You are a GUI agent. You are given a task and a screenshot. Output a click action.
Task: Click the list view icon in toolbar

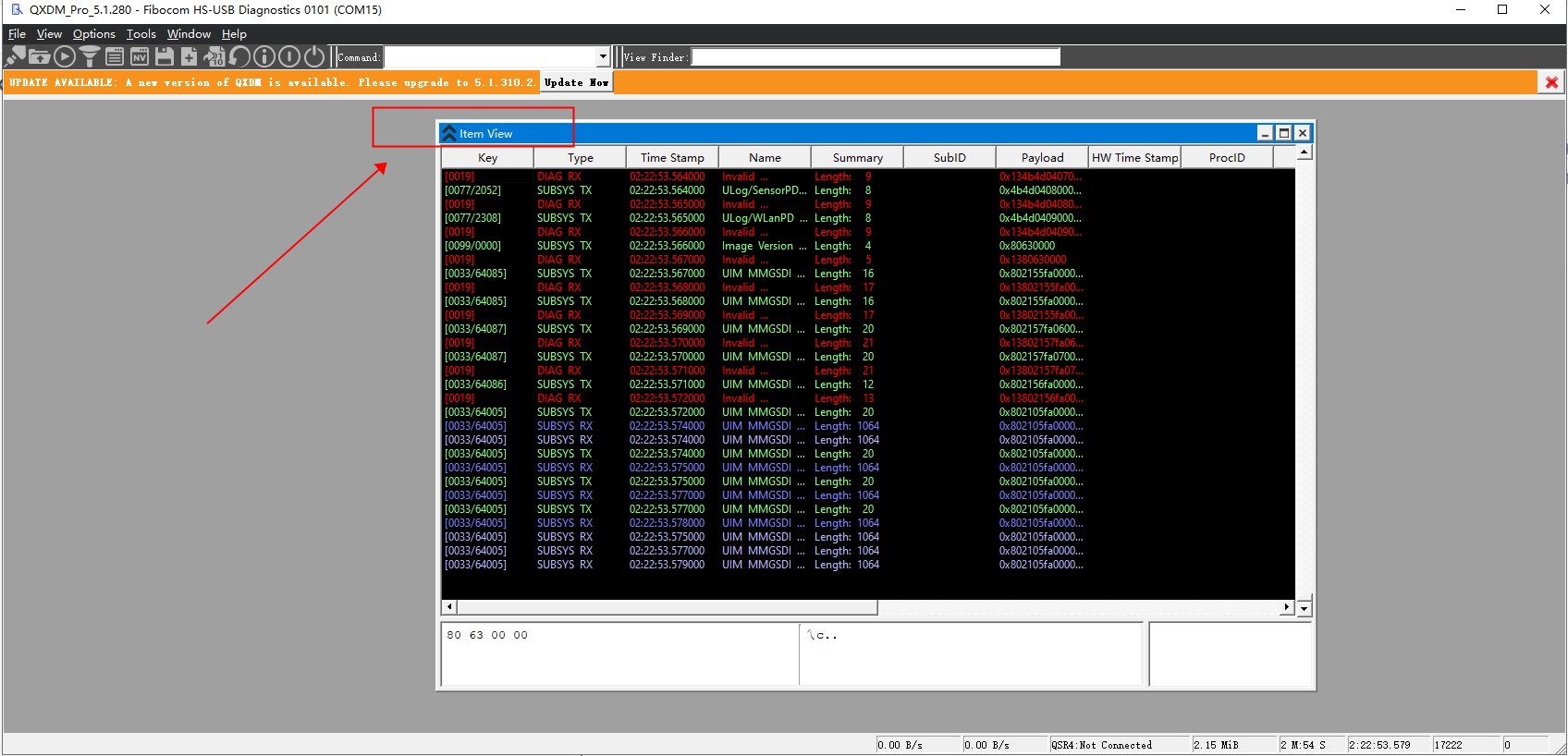point(115,57)
